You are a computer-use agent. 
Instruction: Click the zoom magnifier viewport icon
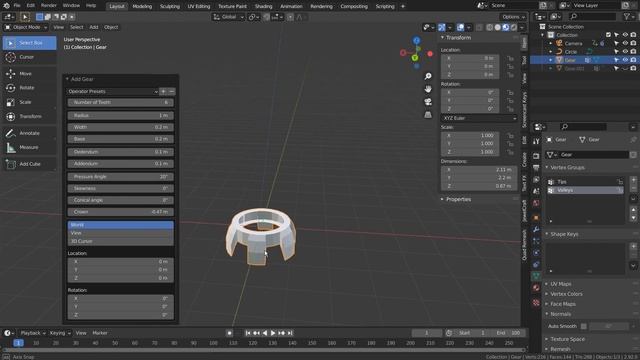coord(428,76)
